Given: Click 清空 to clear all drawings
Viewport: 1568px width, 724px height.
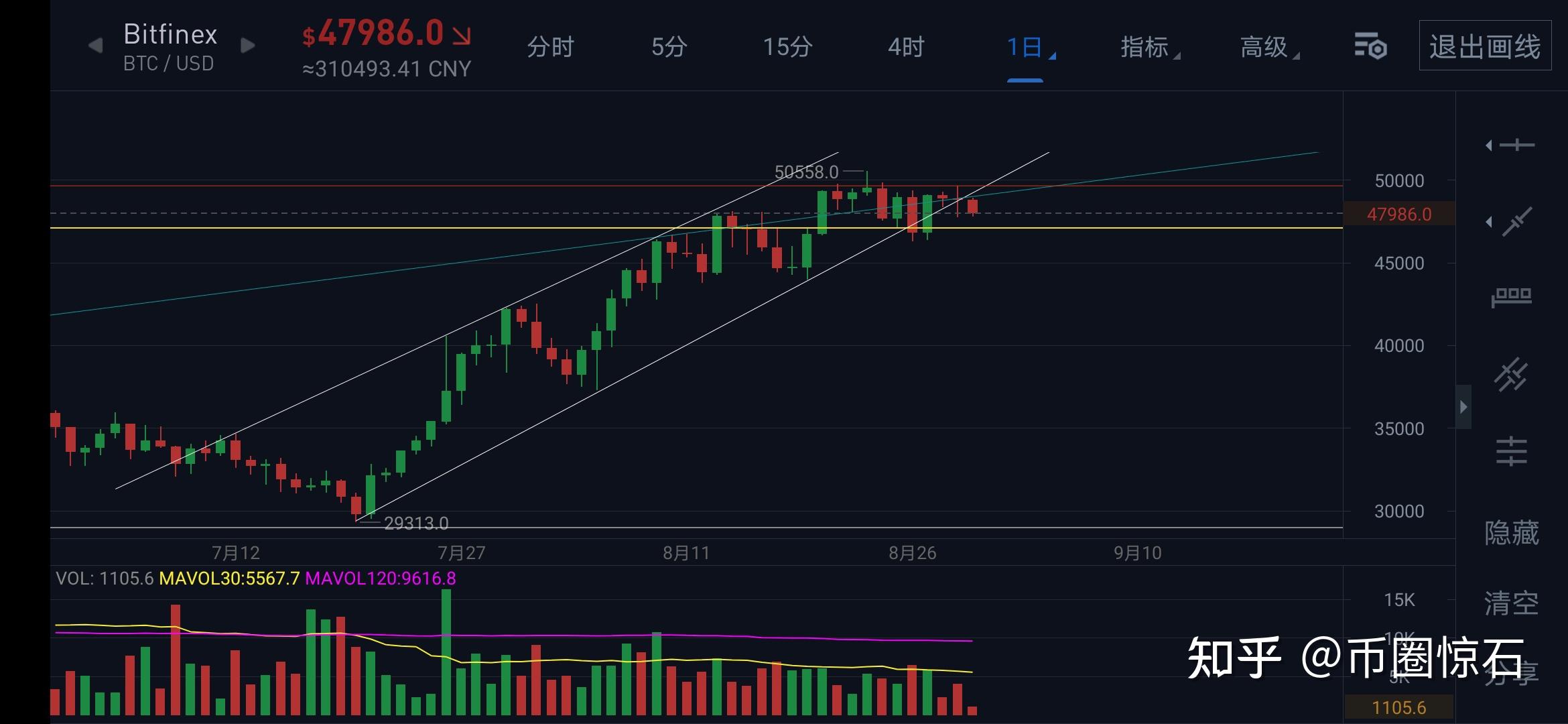Looking at the screenshot, I should [x=1512, y=603].
